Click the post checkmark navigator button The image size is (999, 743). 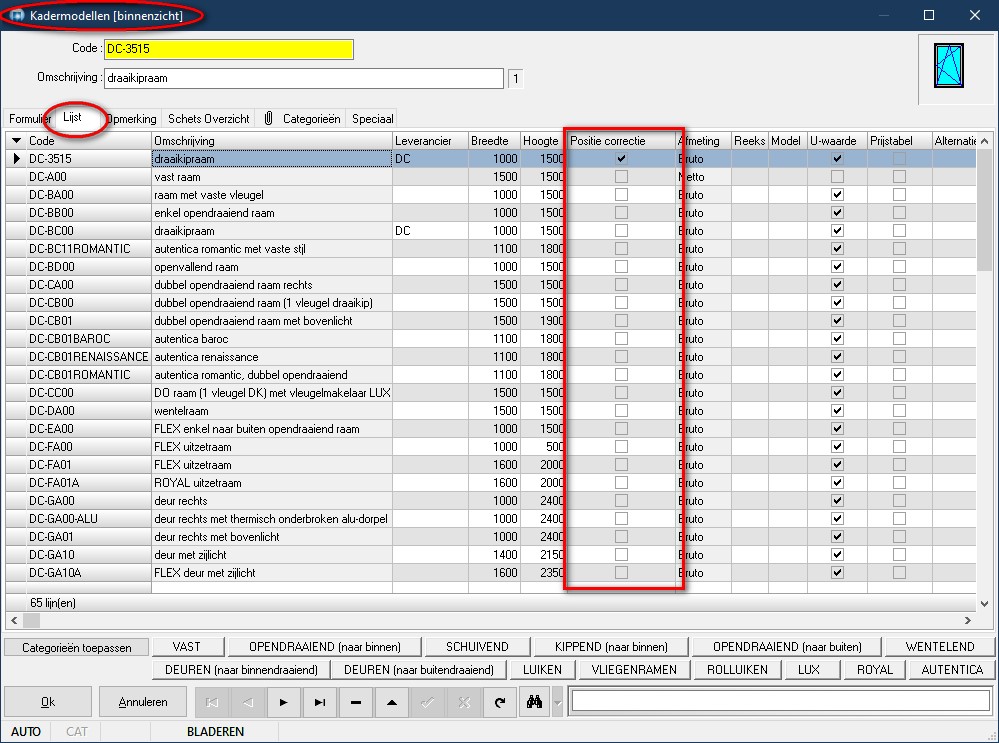point(428,702)
